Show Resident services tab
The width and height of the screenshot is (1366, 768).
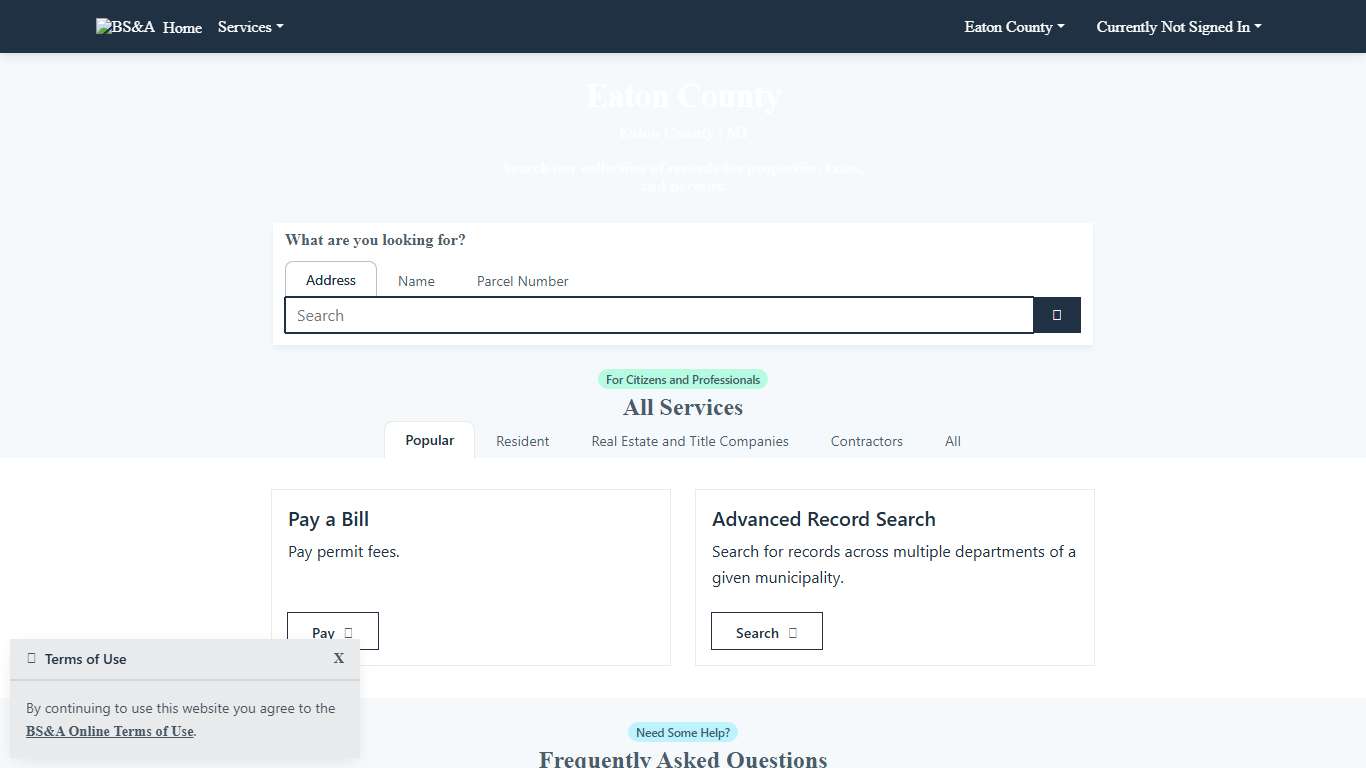pos(522,441)
